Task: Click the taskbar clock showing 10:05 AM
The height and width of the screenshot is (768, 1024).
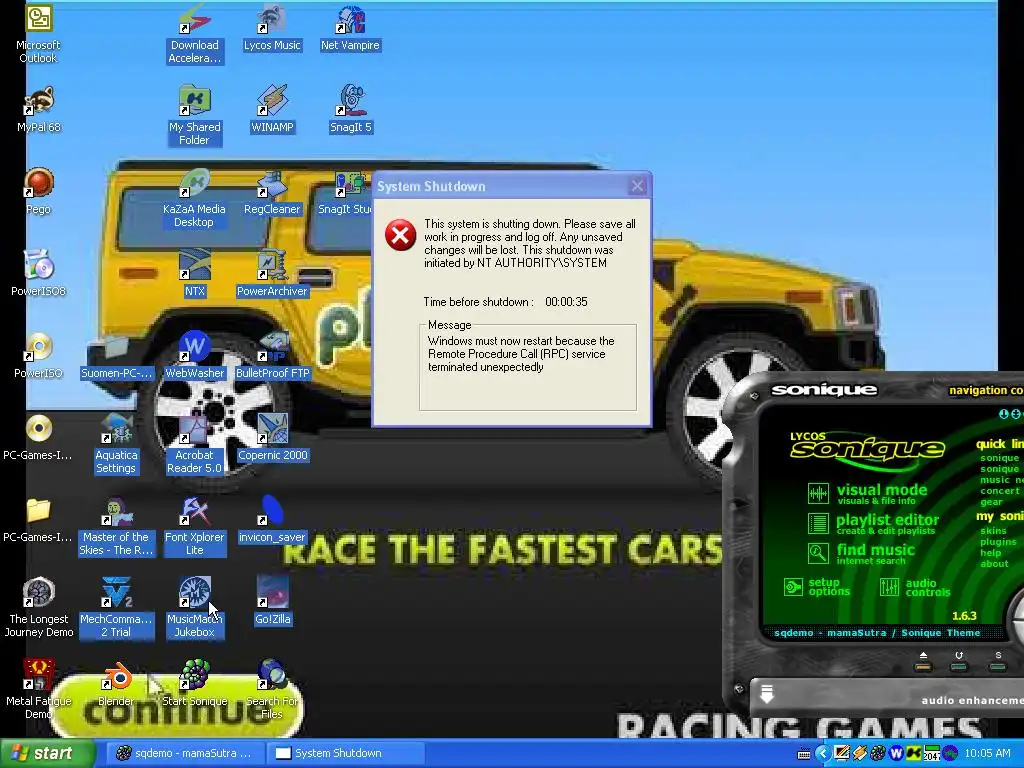Action: coord(987,754)
